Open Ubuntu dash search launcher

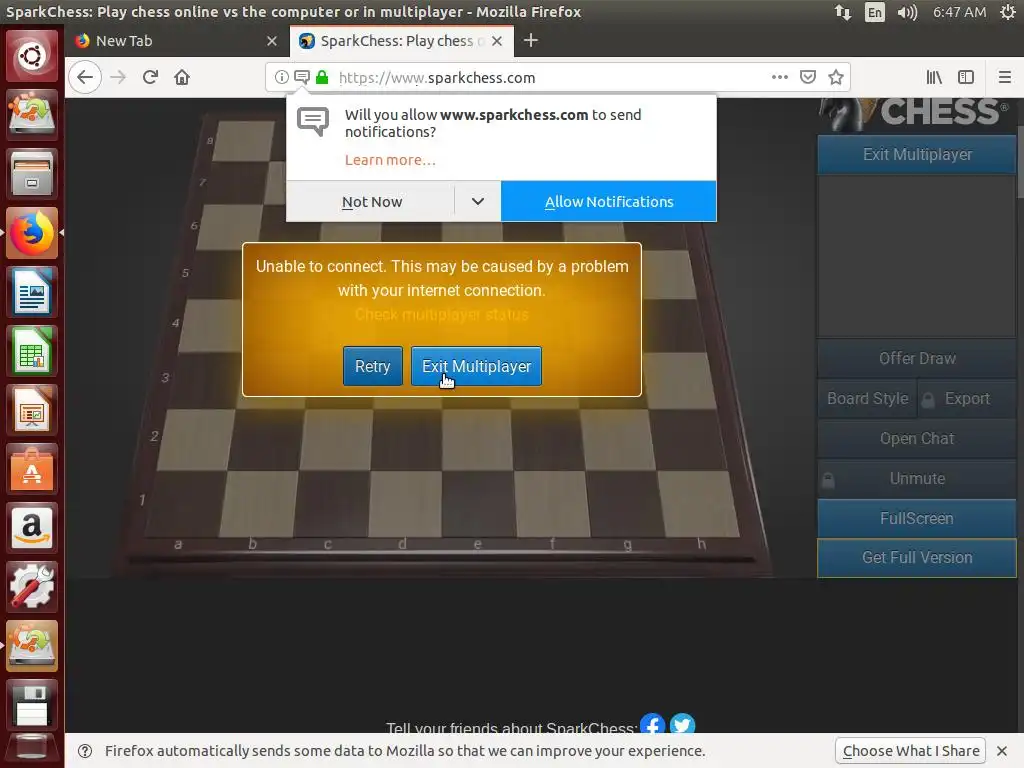pos(31,56)
